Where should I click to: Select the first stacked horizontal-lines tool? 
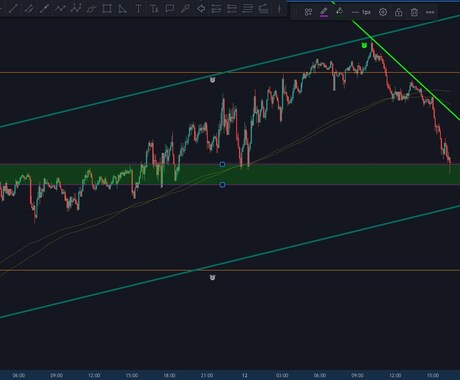coord(216,9)
